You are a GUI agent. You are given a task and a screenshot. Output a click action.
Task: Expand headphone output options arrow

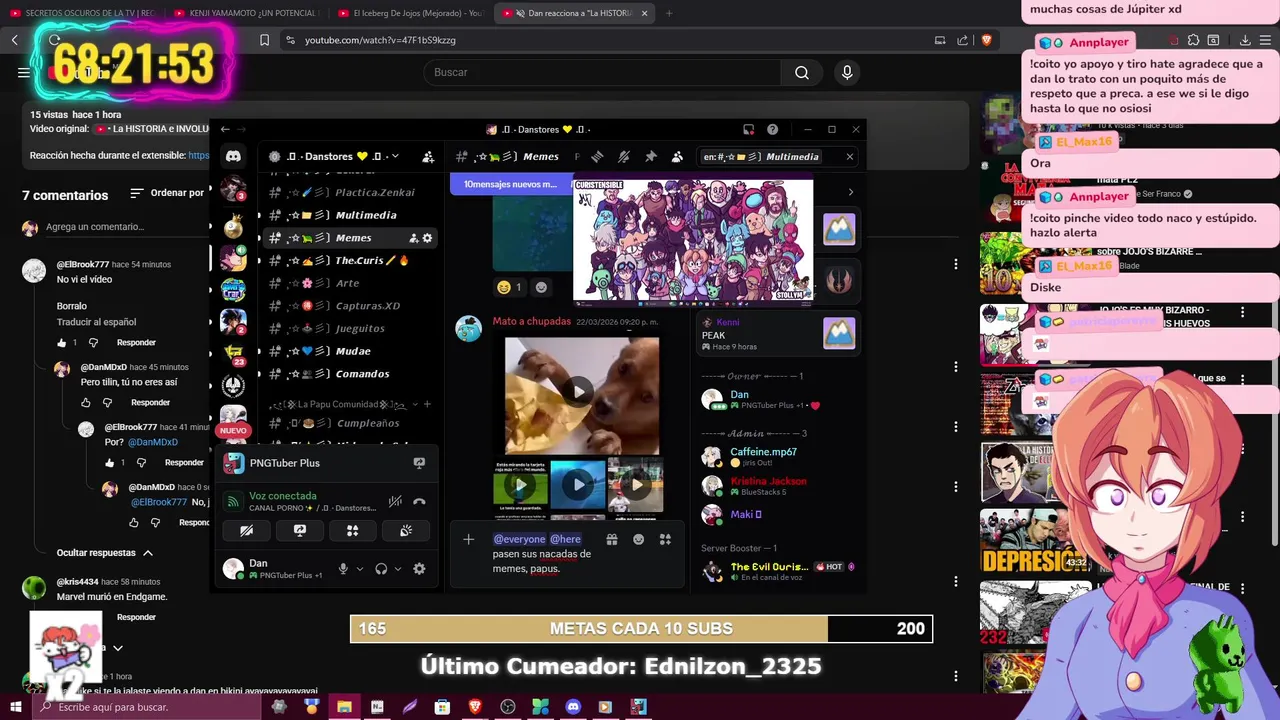click(398, 569)
